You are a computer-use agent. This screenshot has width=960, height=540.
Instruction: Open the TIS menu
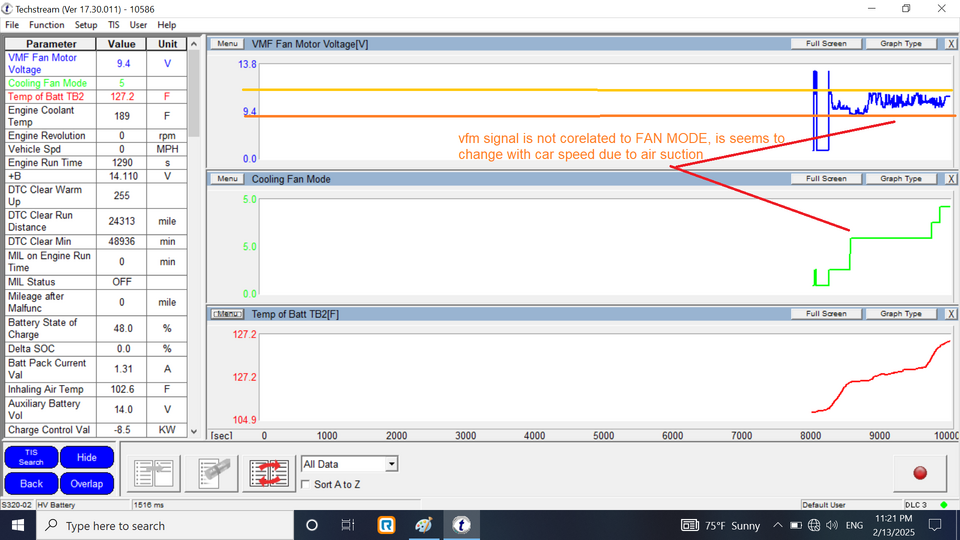tap(114, 24)
